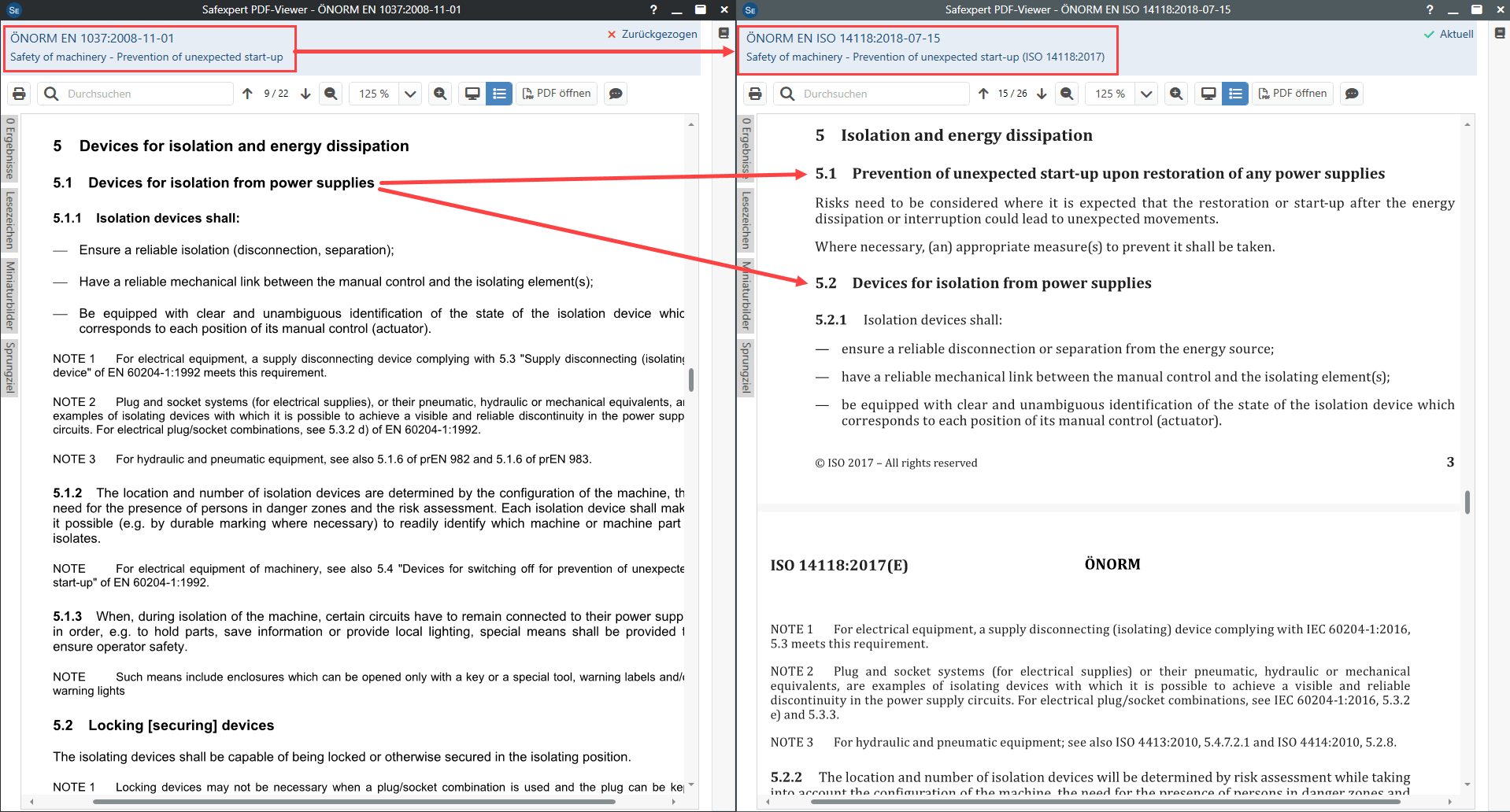Switch to monitor view in right viewer

pyautogui.click(x=1208, y=94)
